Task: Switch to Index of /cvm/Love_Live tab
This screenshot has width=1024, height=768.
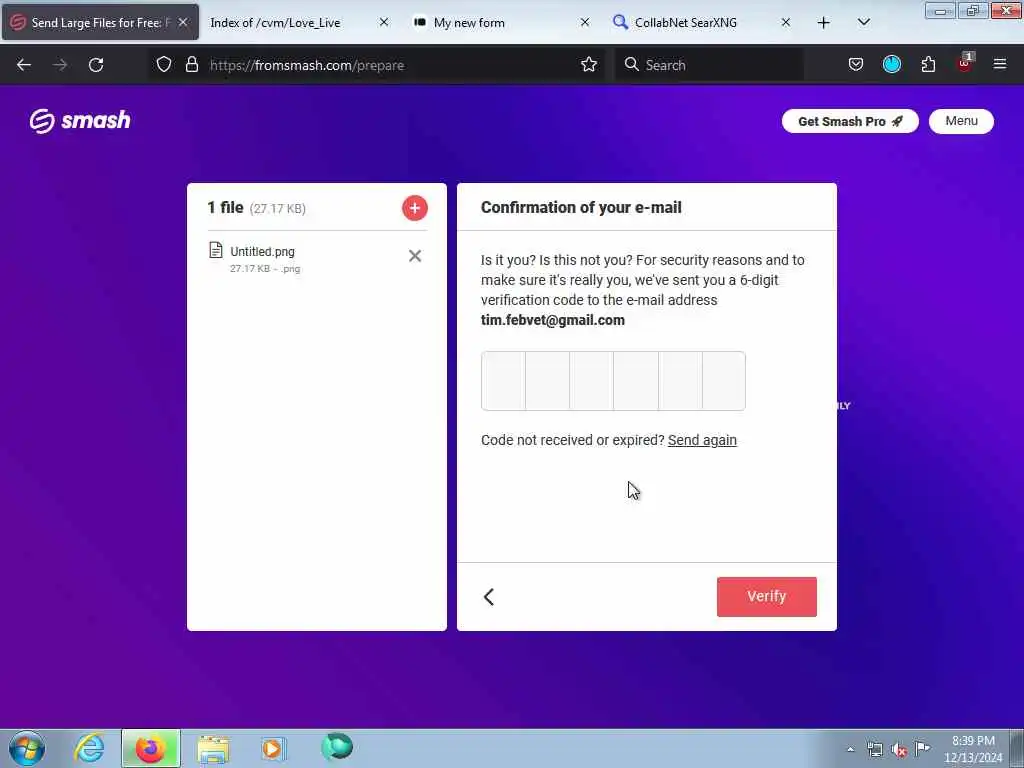Action: [275, 22]
